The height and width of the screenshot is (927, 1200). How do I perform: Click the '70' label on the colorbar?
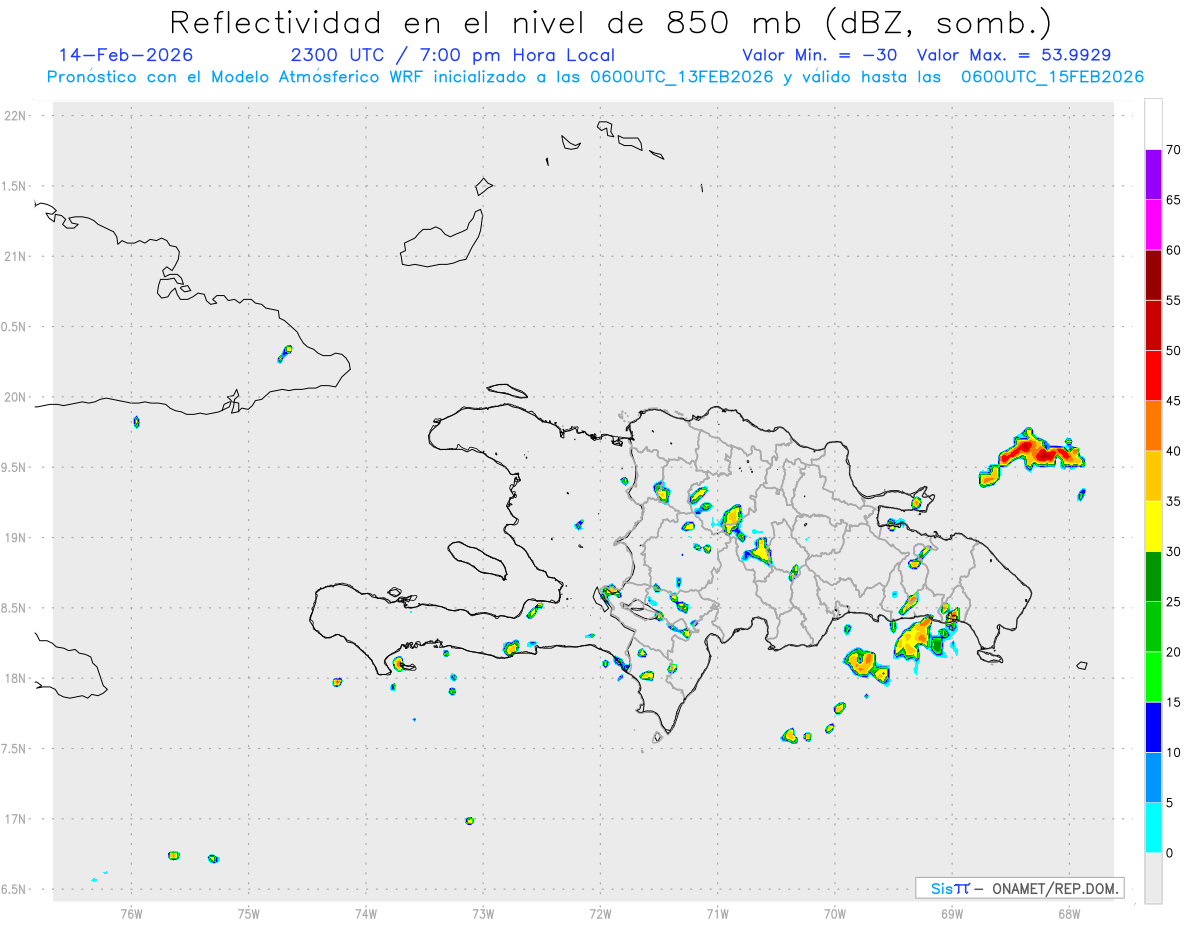[1174, 150]
